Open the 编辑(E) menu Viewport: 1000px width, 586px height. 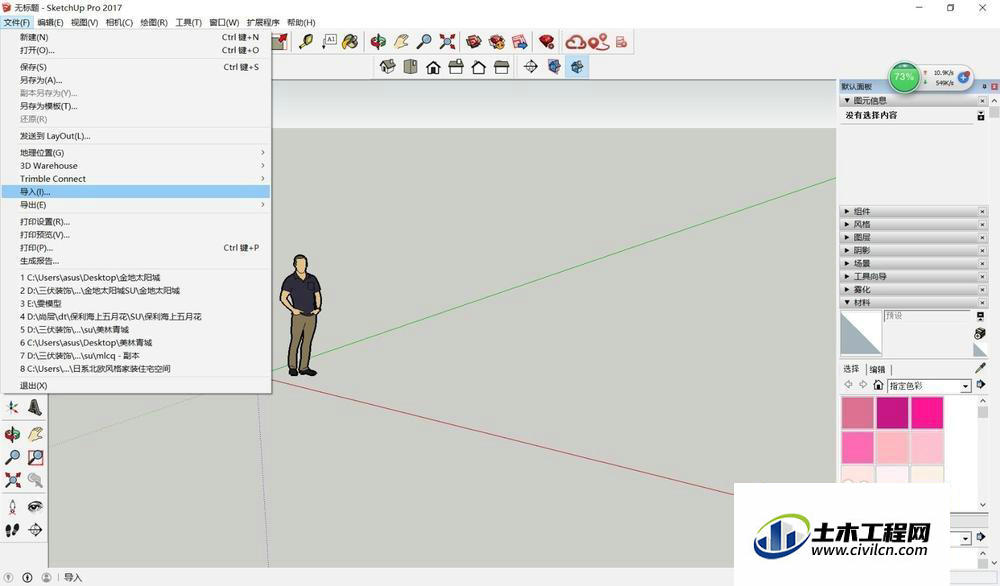click(50, 22)
